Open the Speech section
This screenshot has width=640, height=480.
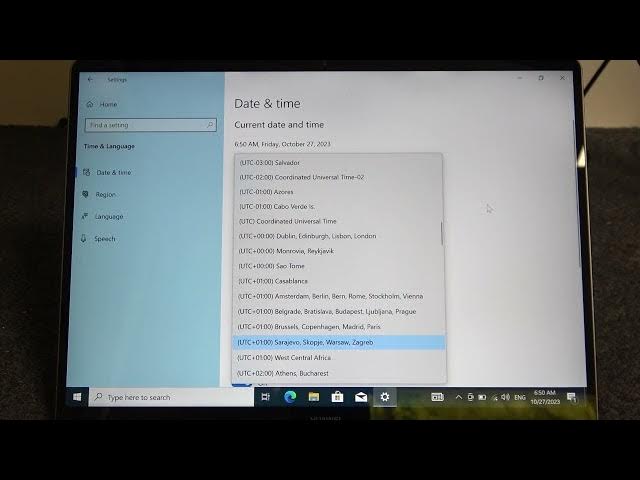coord(98,239)
